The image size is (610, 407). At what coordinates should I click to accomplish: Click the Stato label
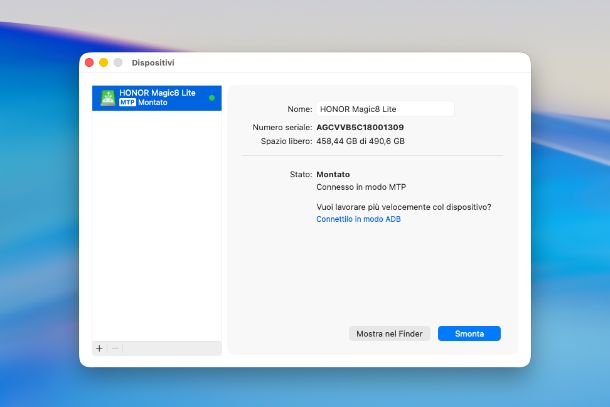301,174
